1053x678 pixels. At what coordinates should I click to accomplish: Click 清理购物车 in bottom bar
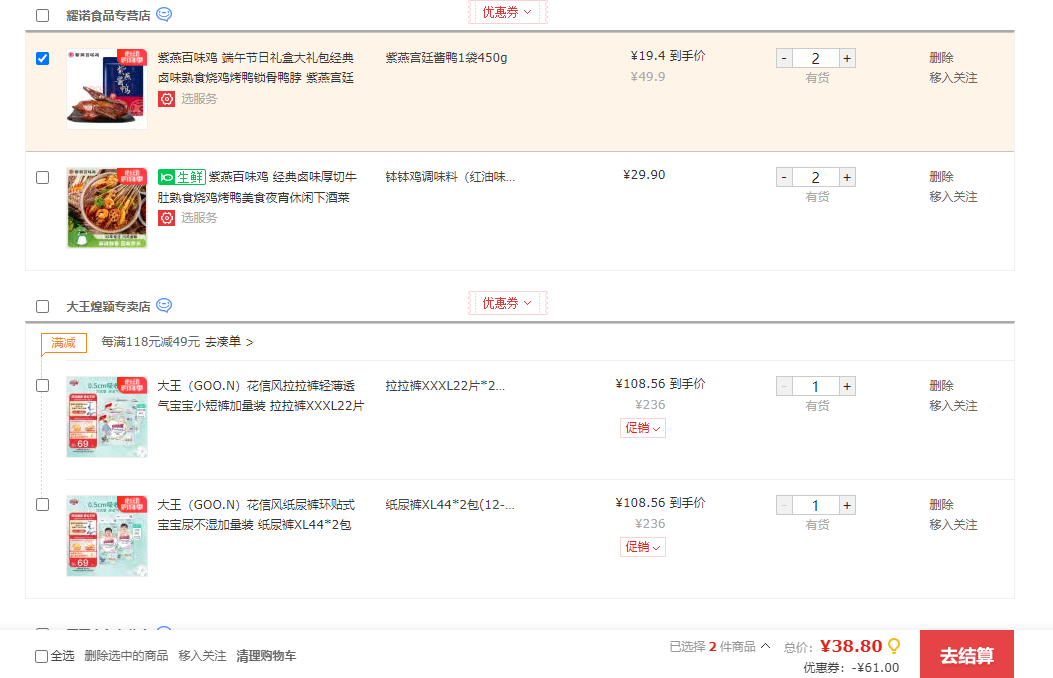point(266,656)
